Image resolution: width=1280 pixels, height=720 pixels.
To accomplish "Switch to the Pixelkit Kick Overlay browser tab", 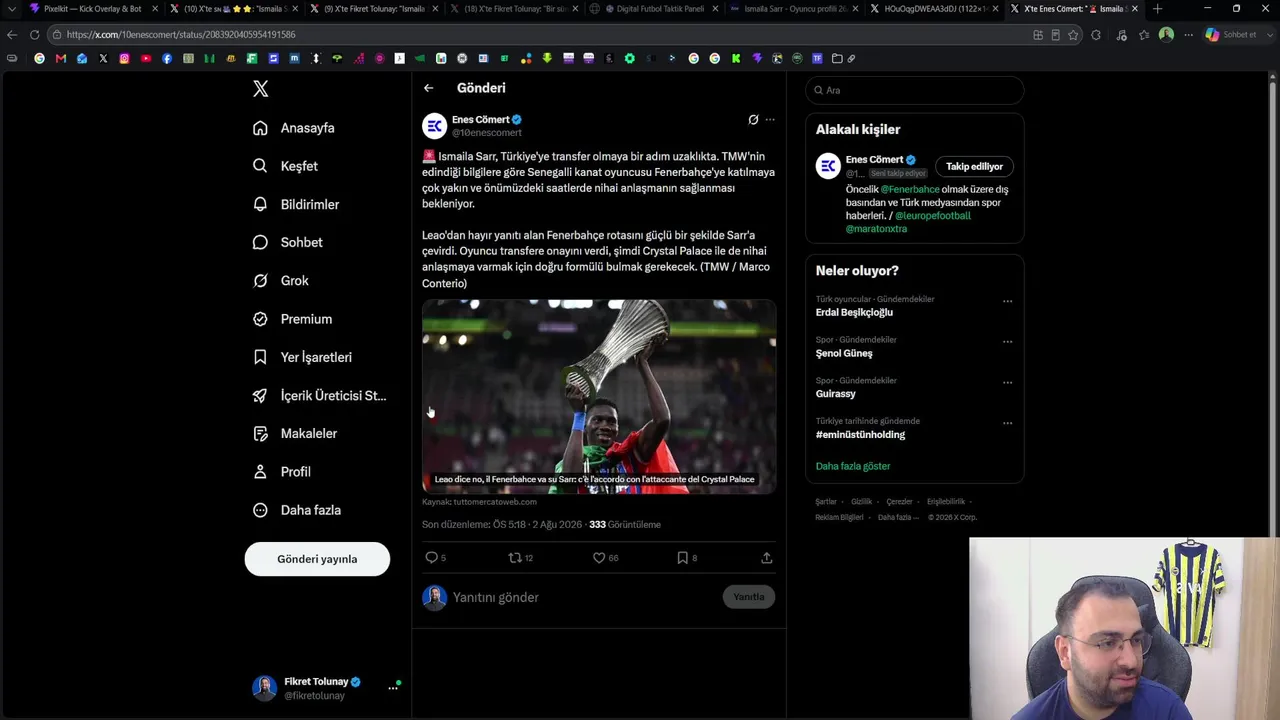I will tap(93, 9).
